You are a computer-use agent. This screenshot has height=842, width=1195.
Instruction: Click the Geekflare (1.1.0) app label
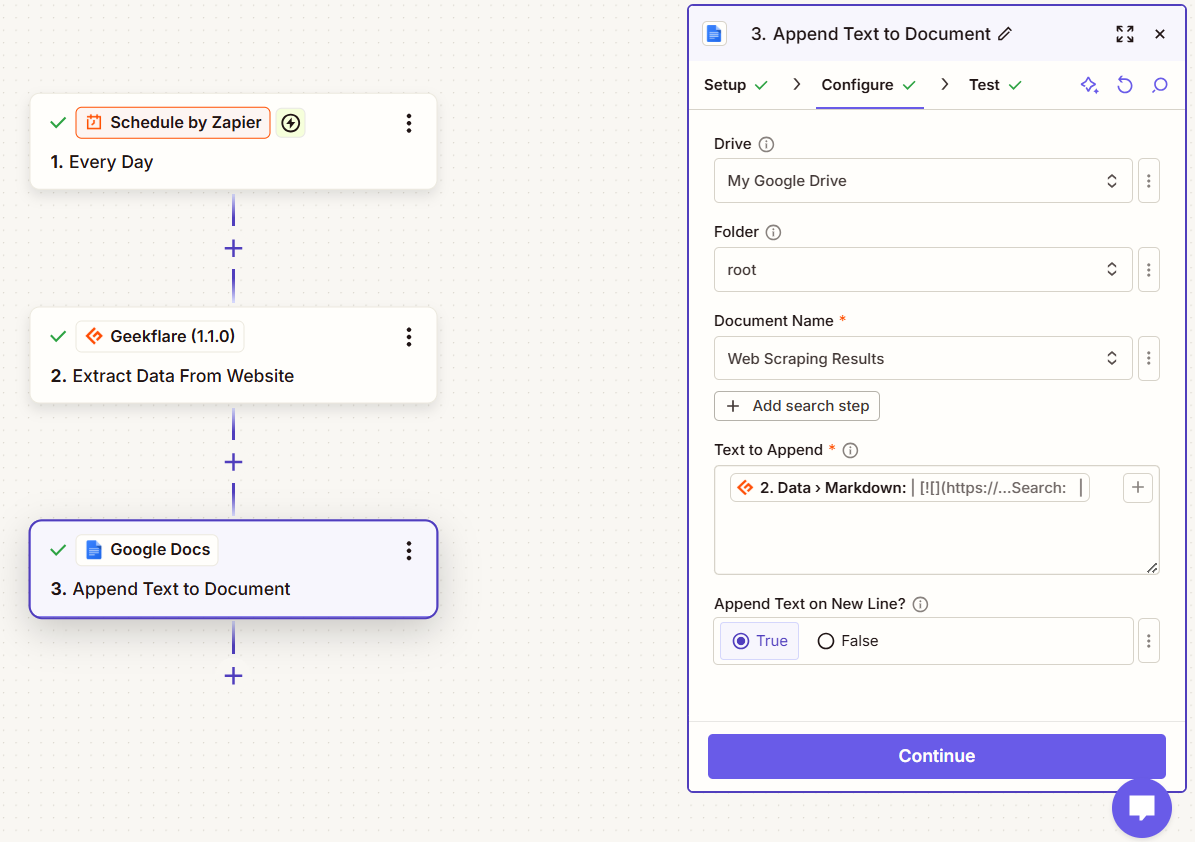[x=160, y=336]
